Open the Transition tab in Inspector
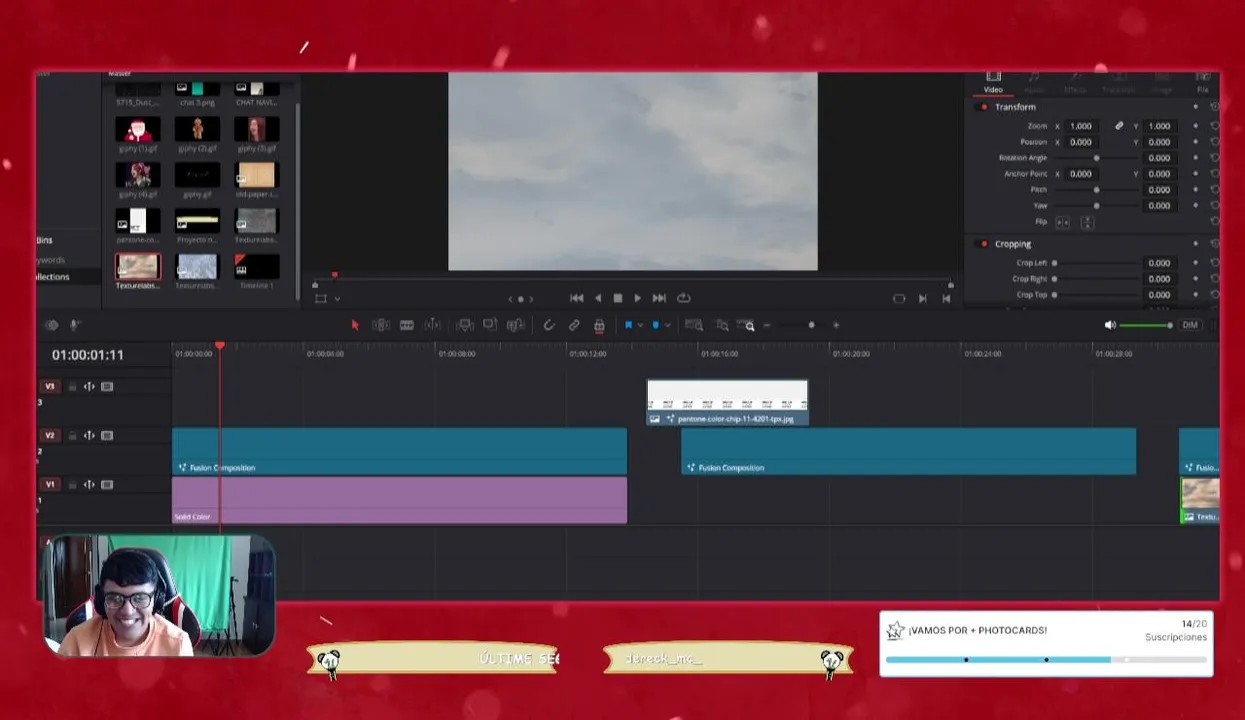This screenshot has width=1245, height=720. pos(1118,82)
